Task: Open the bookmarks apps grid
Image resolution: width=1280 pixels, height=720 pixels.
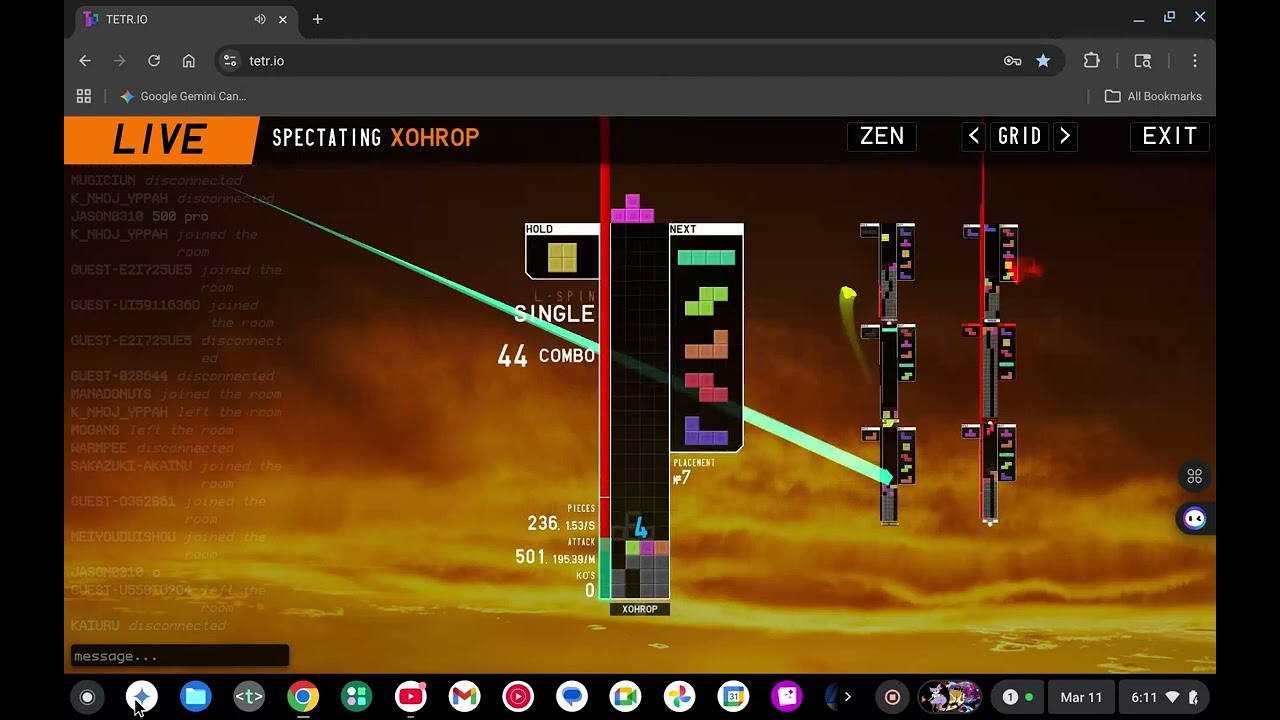Action: click(x=84, y=96)
